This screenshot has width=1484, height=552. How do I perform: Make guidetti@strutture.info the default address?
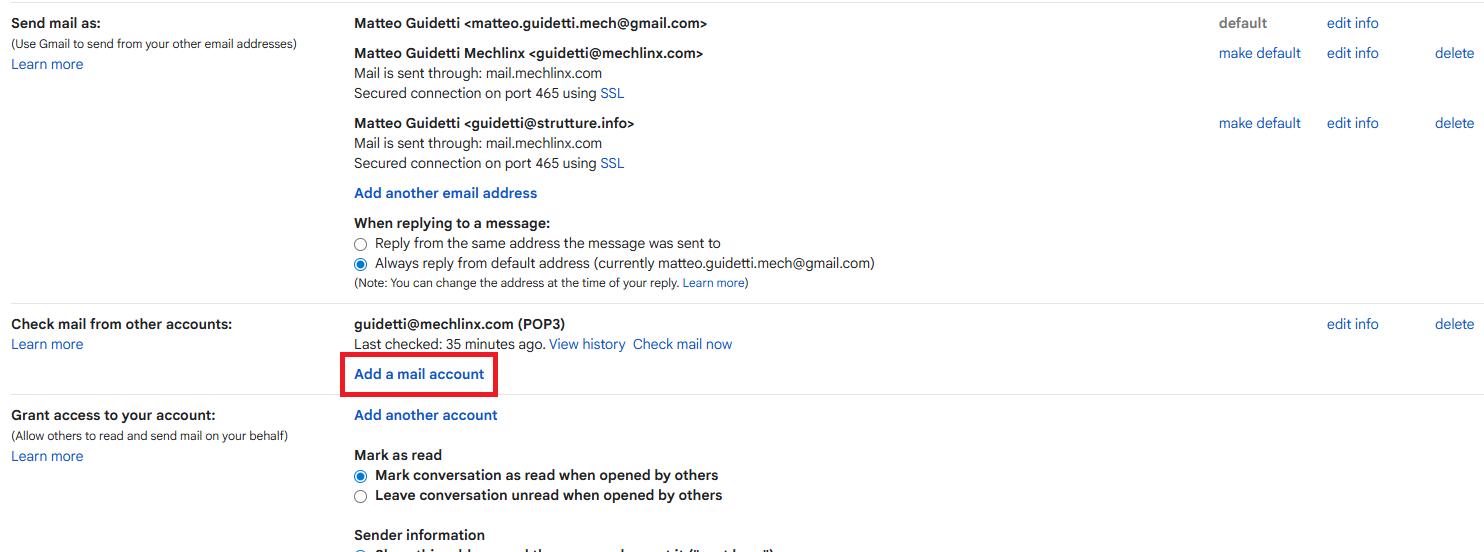click(x=1259, y=123)
